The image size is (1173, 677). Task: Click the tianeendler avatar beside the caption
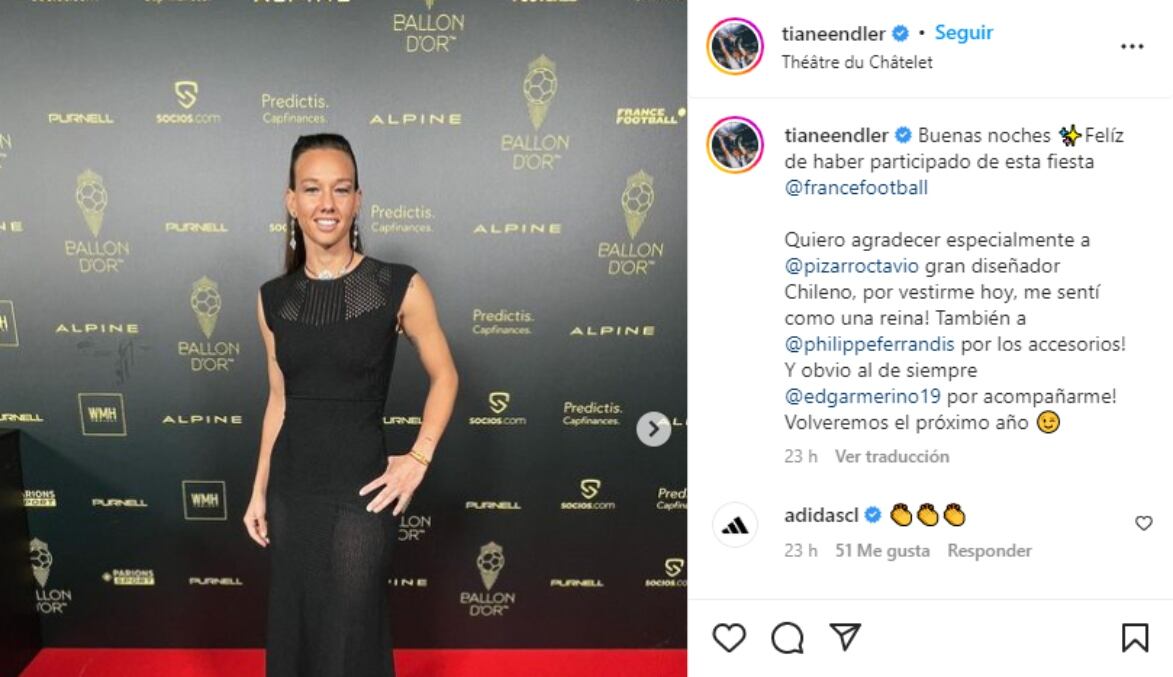click(735, 144)
